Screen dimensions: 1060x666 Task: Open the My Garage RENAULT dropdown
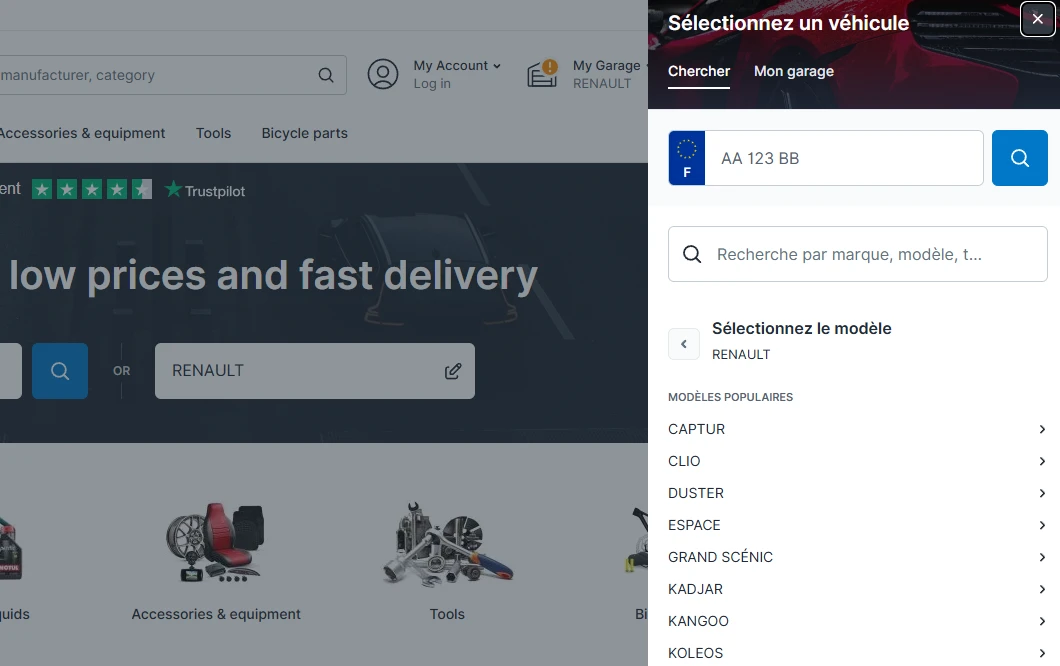(610, 74)
